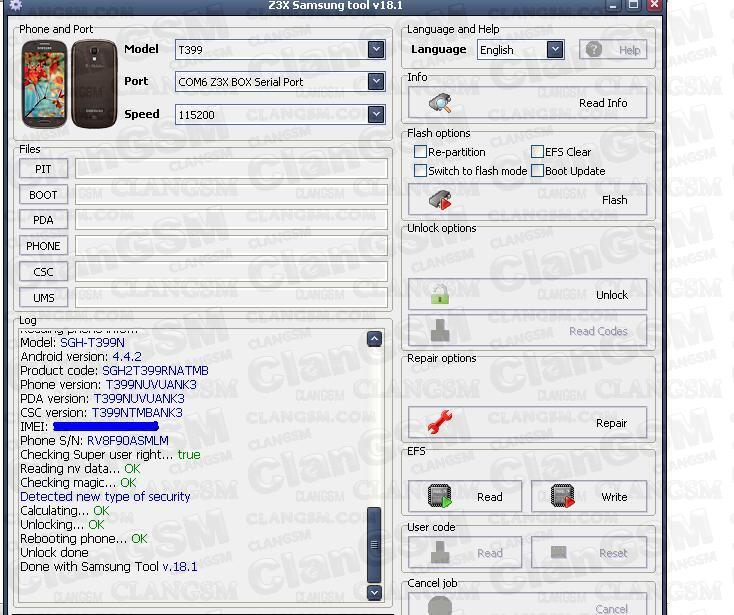Click the BOOT file path field

point(231,195)
